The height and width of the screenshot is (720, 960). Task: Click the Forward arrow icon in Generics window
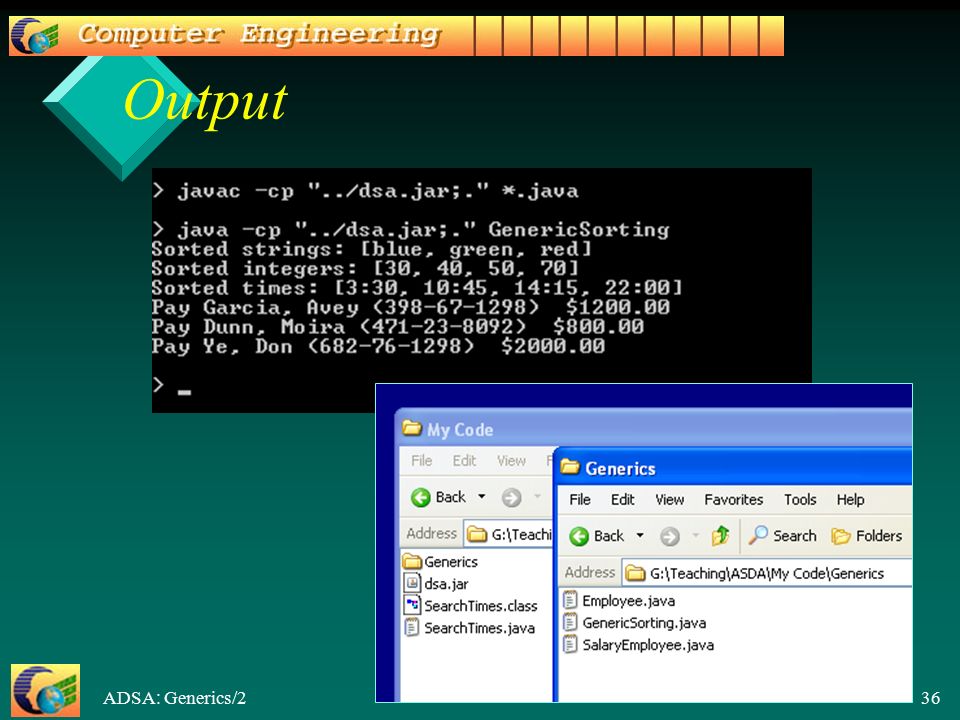click(670, 537)
